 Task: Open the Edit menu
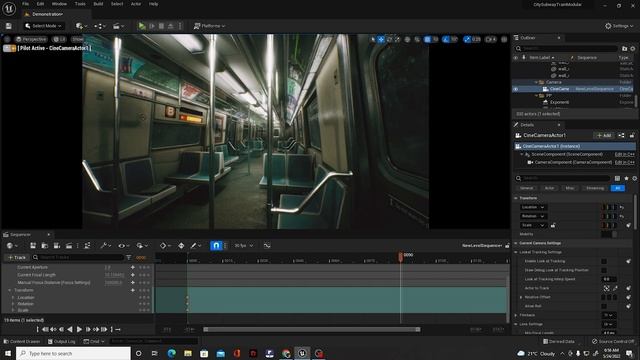coord(40,4)
